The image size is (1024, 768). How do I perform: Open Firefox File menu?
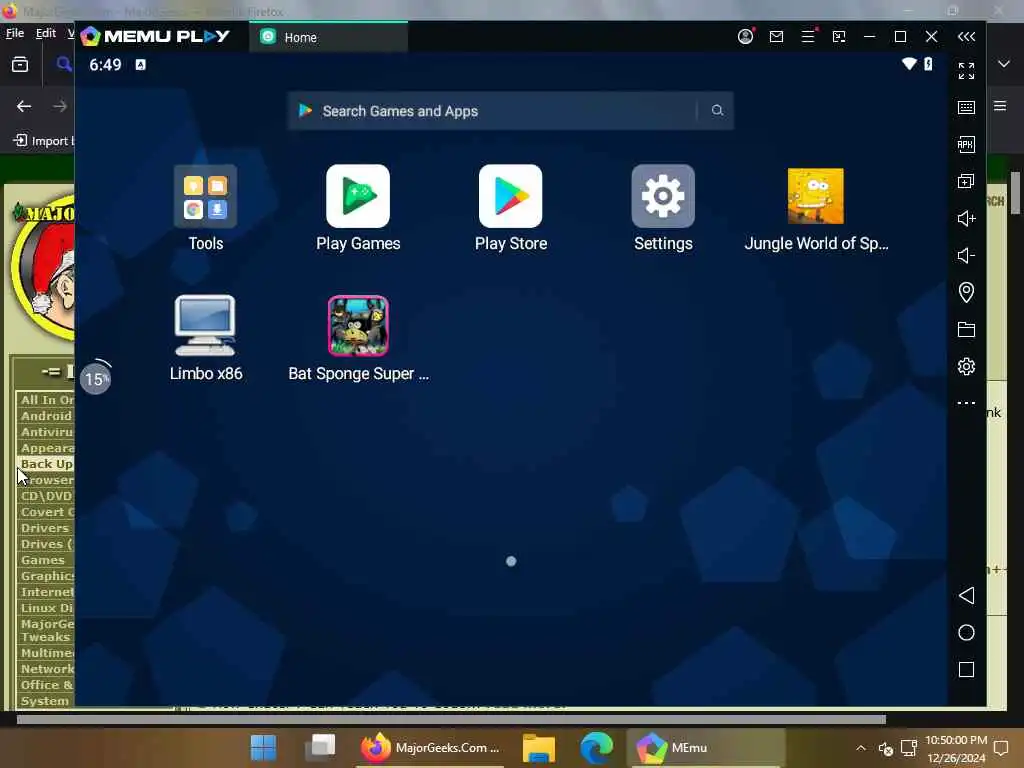point(14,33)
